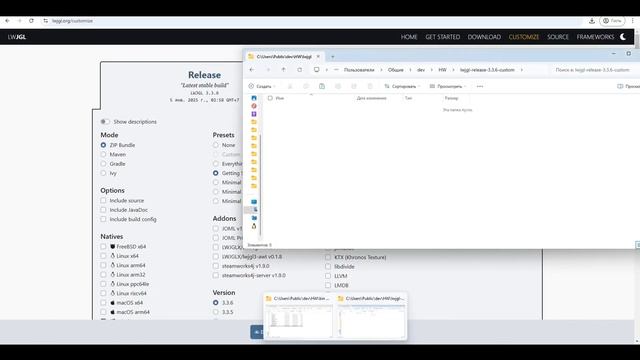Viewport: 640px width, 360px height.
Task: Enable FreeBSD x64 natives
Action: [x=103, y=247]
